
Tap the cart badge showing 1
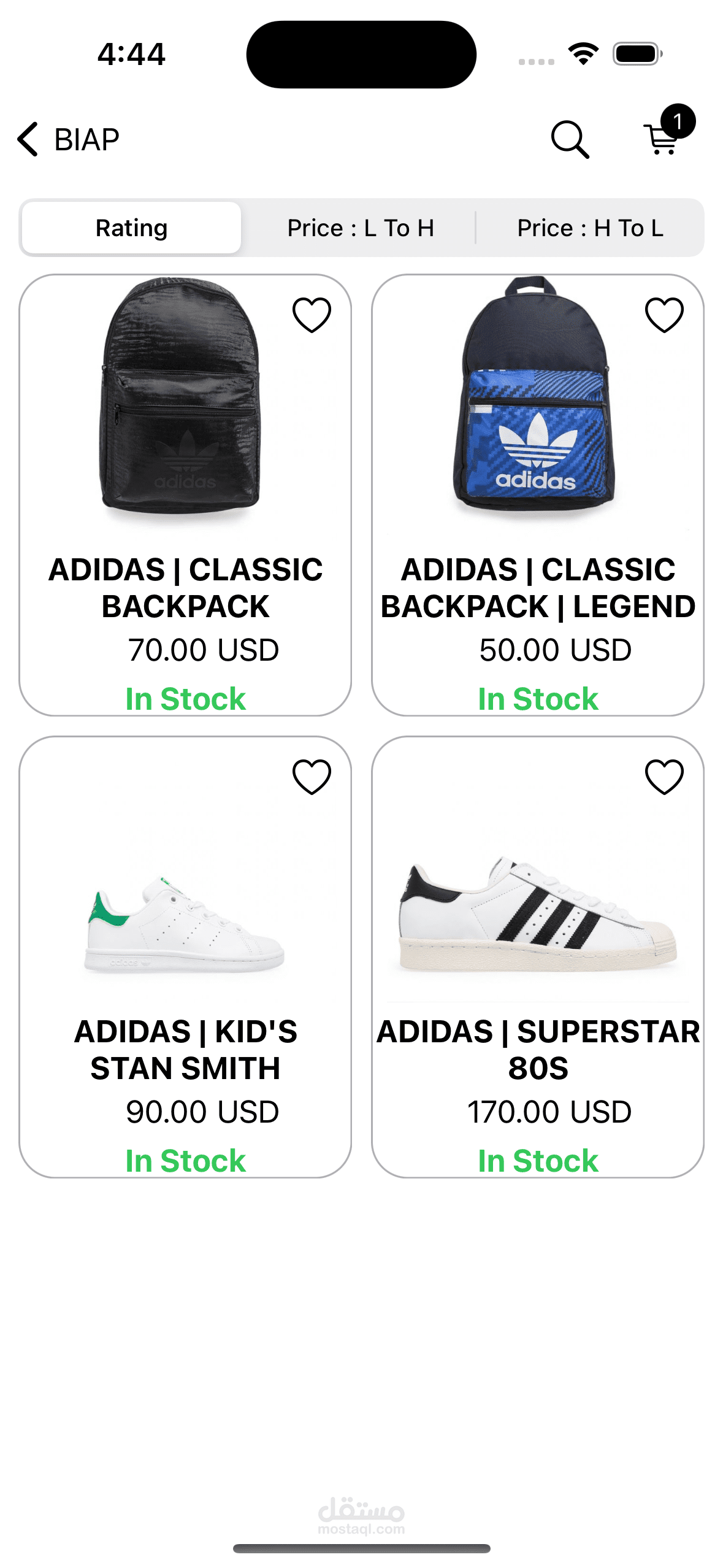[678, 121]
